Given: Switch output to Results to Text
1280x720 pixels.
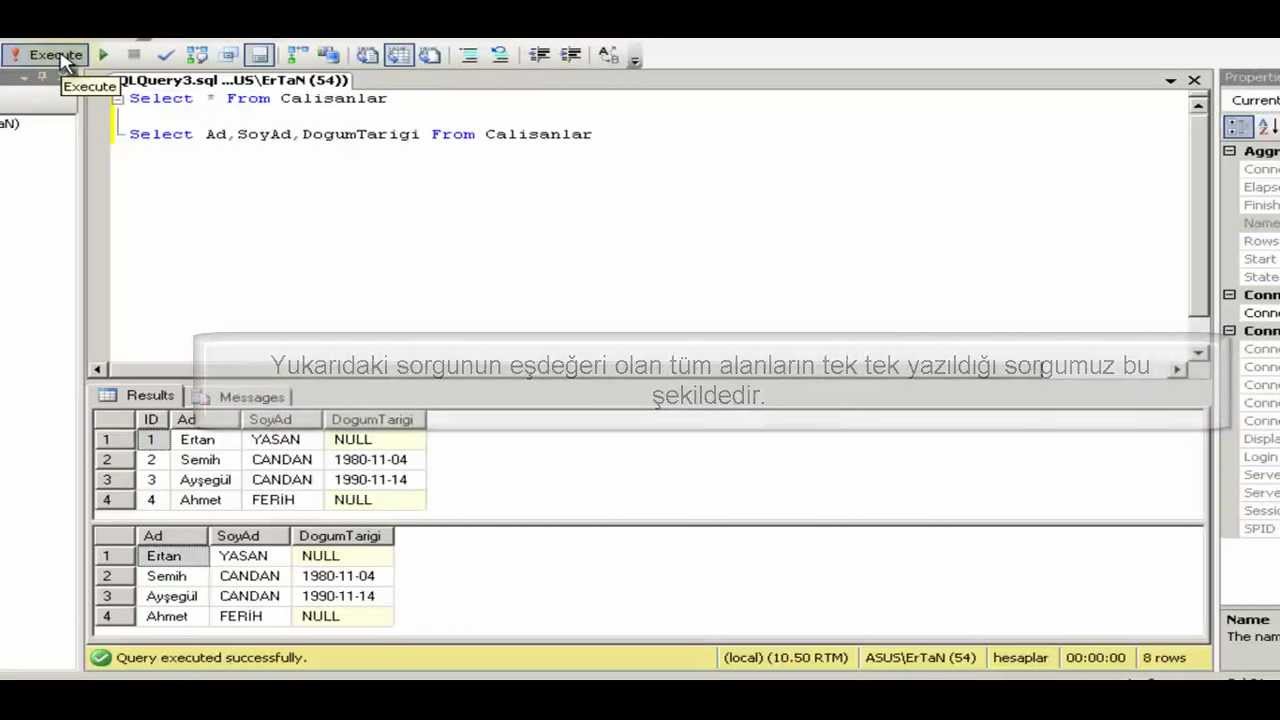Looking at the screenshot, I should pyautogui.click(x=367, y=55).
